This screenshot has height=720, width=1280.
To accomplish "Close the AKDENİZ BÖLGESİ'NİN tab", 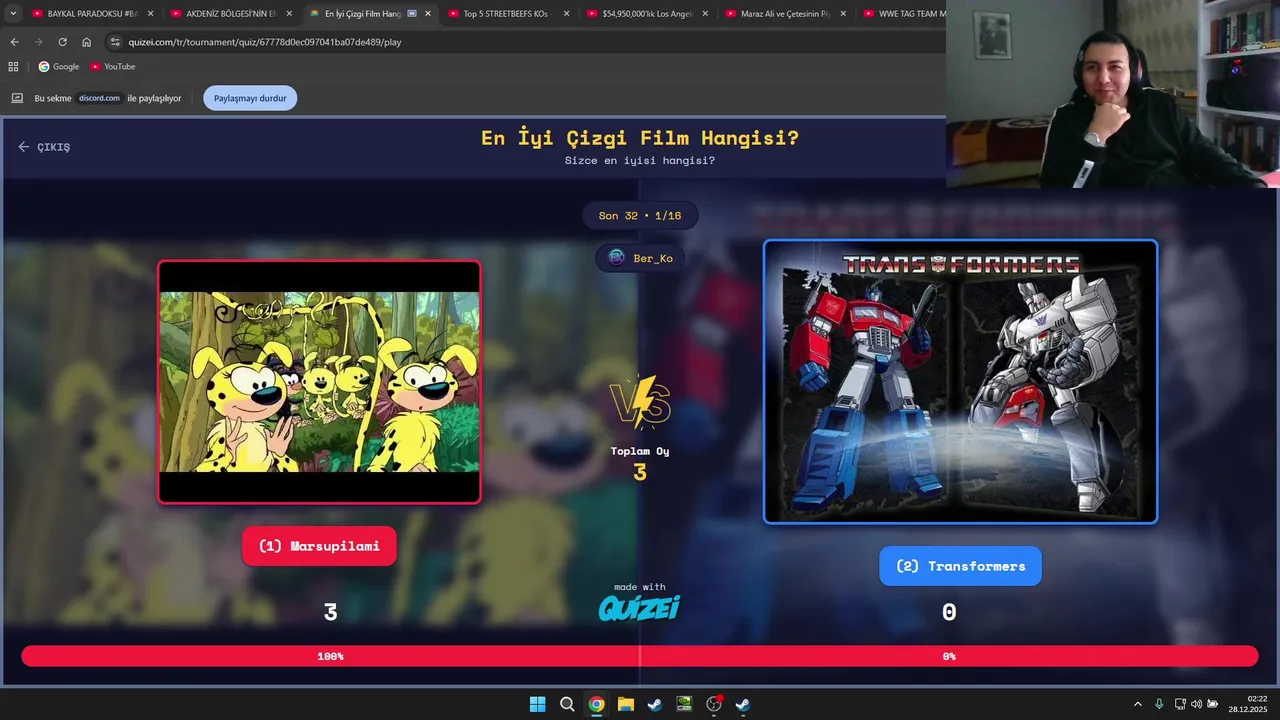I will (289, 14).
